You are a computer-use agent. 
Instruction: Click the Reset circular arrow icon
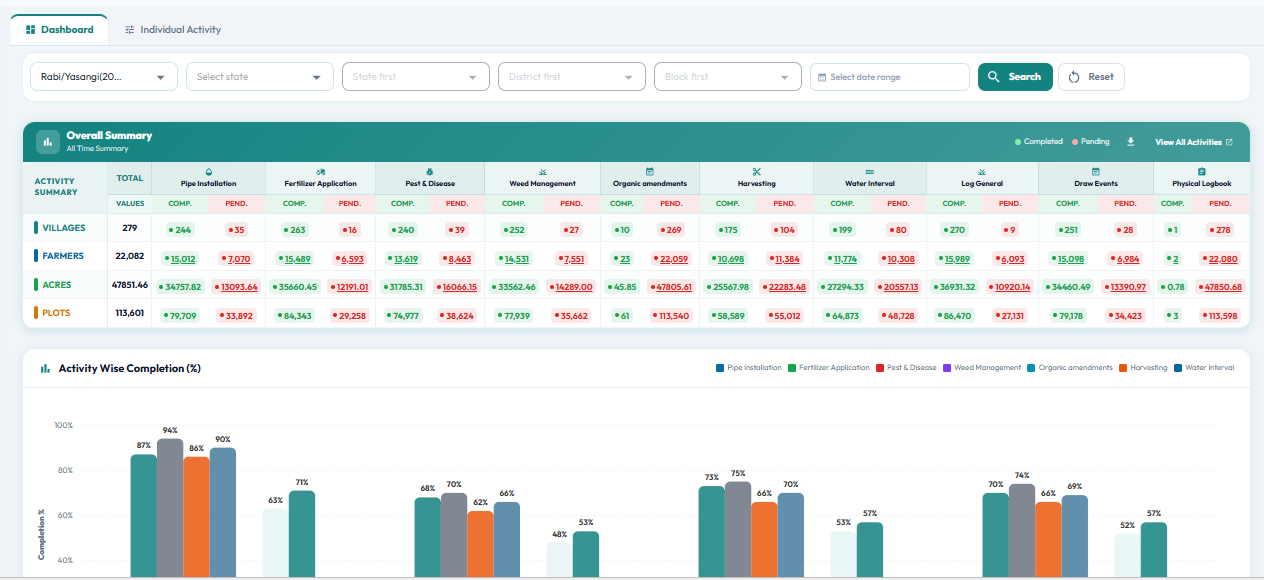tap(1075, 77)
